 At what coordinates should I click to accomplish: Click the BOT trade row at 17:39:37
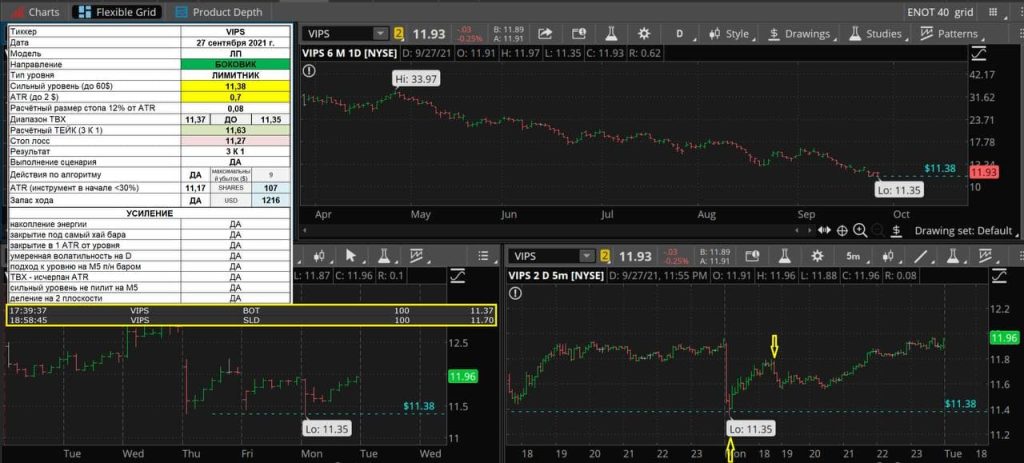pos(251,311)
